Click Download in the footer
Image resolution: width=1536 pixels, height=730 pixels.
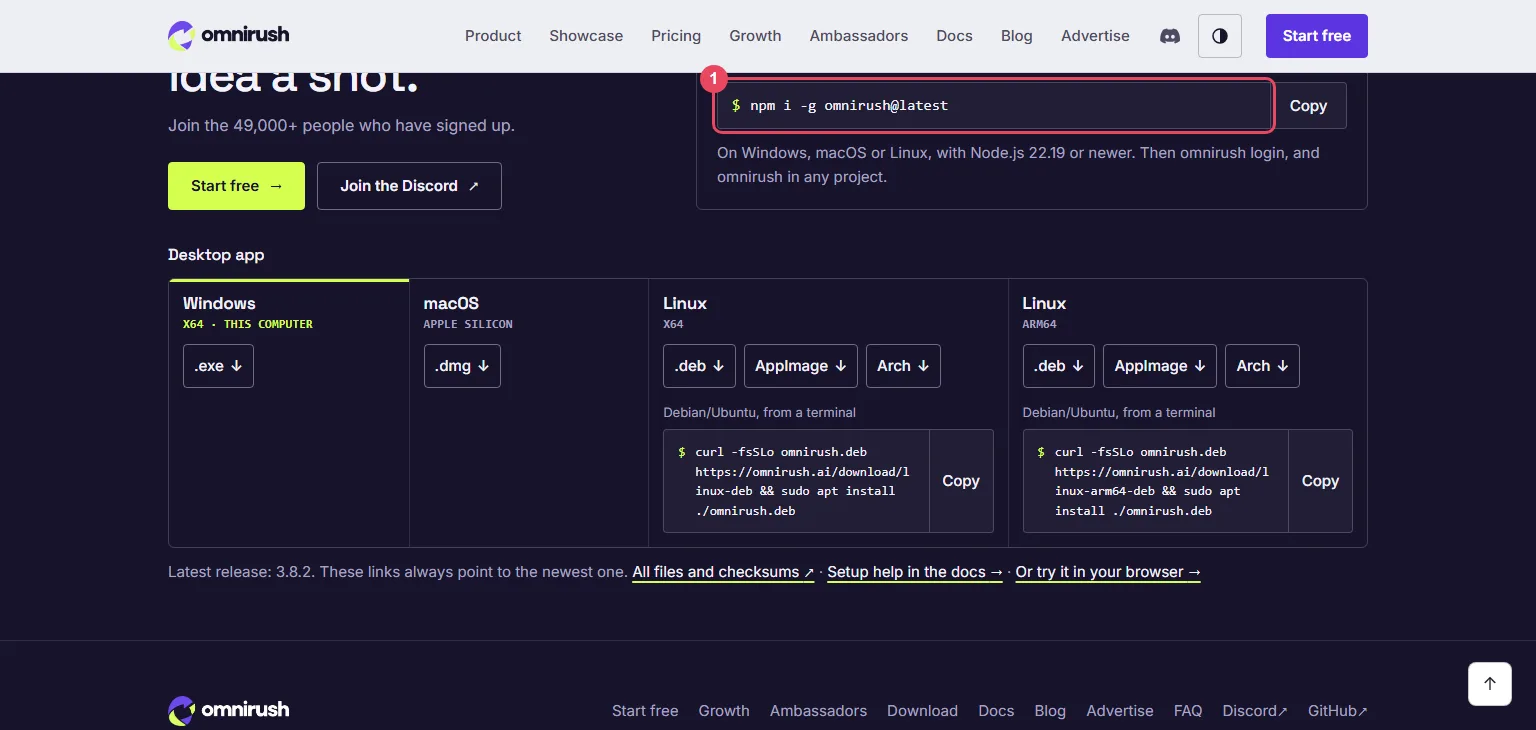pyautogui.click(x=922, y=711)
